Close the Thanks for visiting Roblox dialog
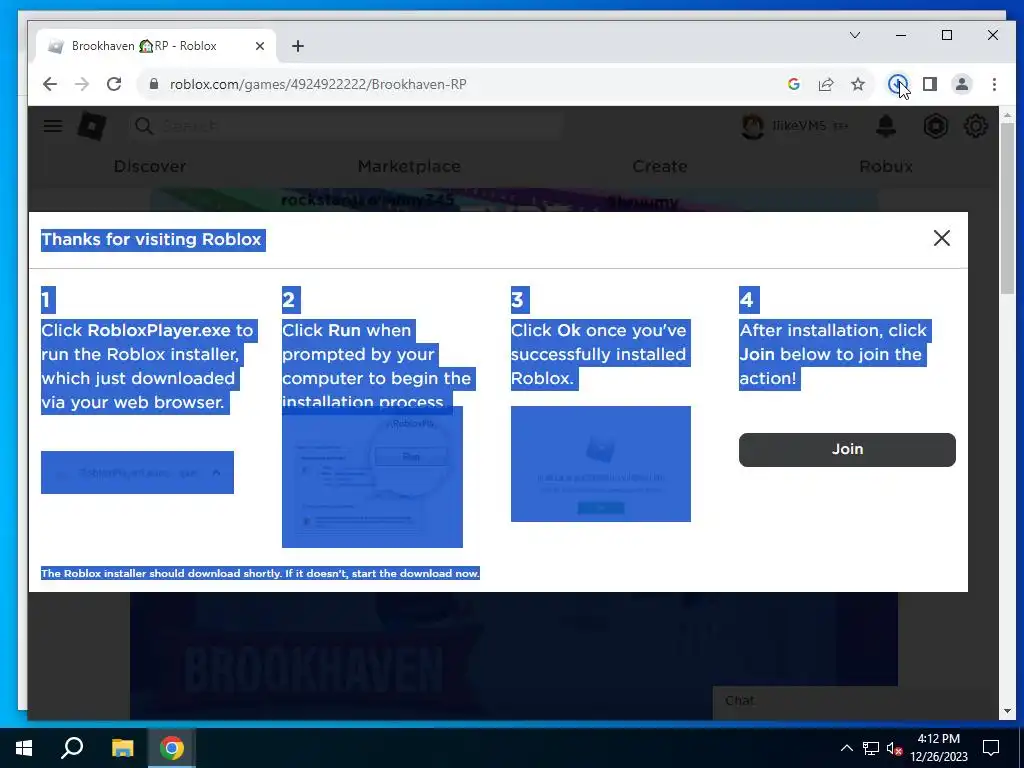Screen dimensions: 1024x768 (942, 238)
